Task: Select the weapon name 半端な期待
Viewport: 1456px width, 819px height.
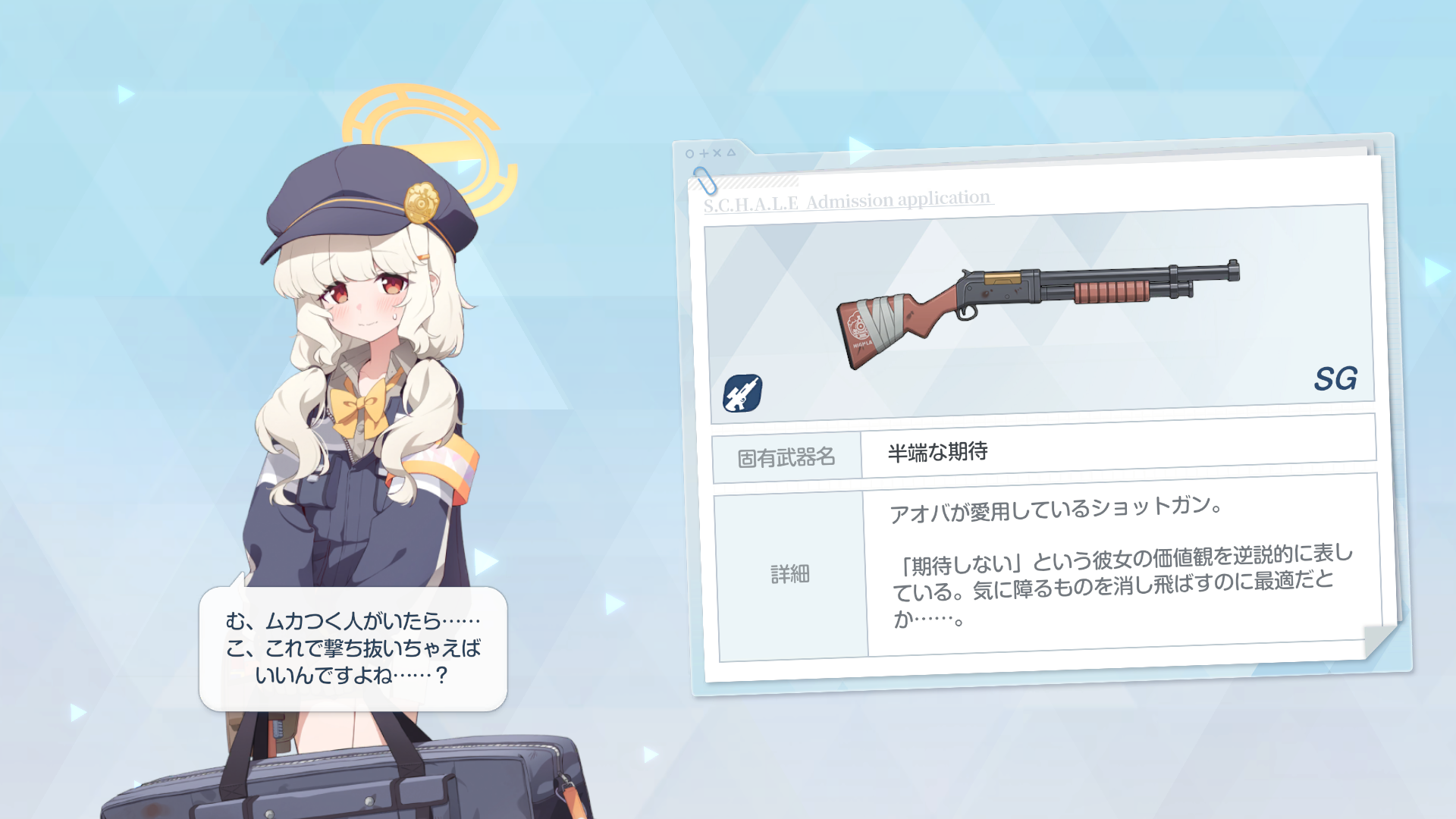Action: pyautogui.click(x=937, y=452)
